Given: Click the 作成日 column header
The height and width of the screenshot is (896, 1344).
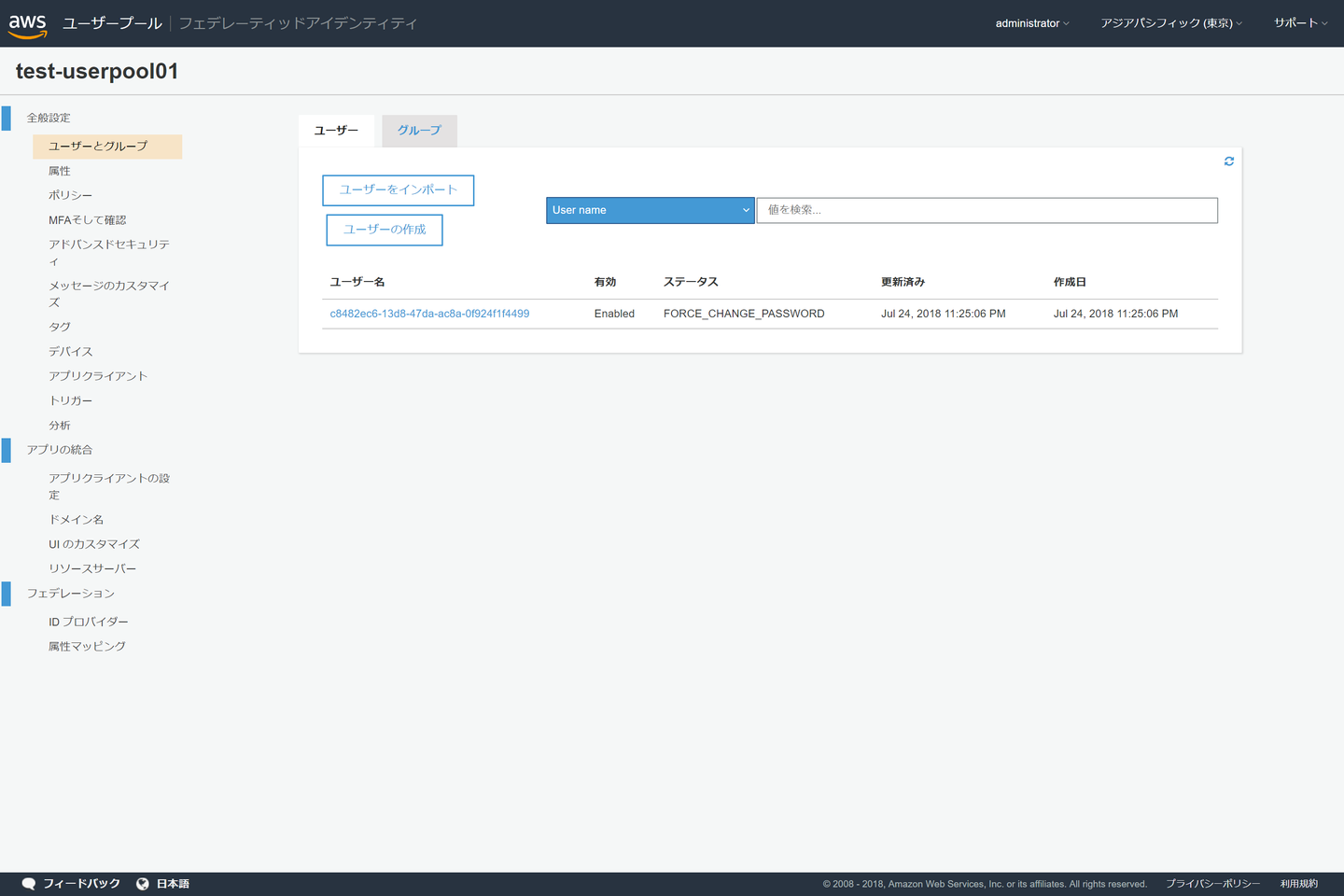Looking at the screenshot, I should tap(1070, 282).
